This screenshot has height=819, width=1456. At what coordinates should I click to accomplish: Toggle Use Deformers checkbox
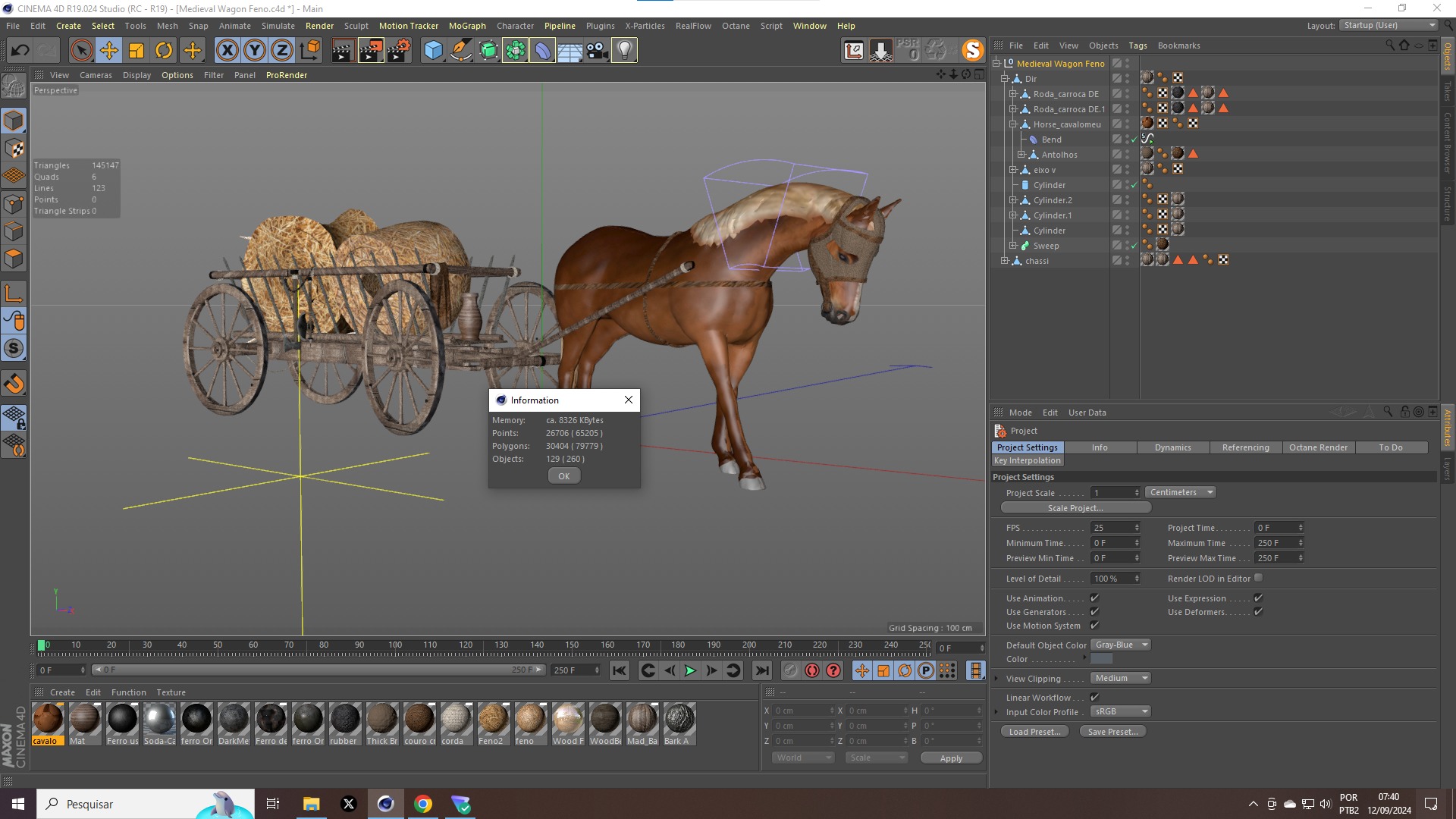click(1258, 612)
